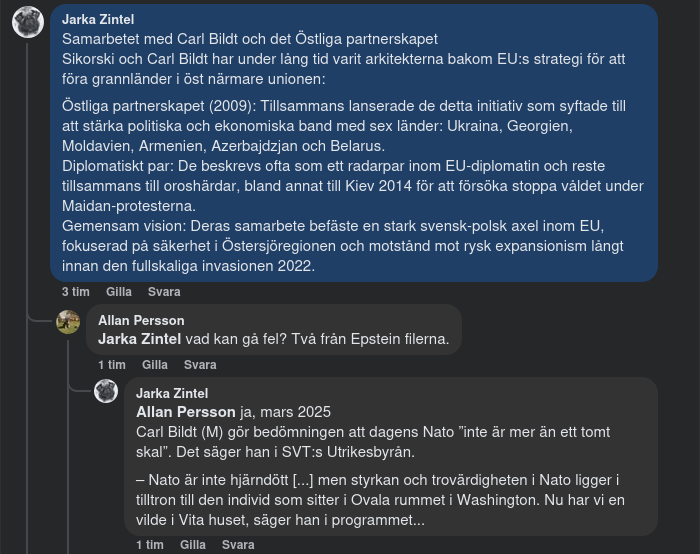Open the "1 tim" timestamp under Allan's comment
Screen dimensions: 700x554
(x=111, y=365)
